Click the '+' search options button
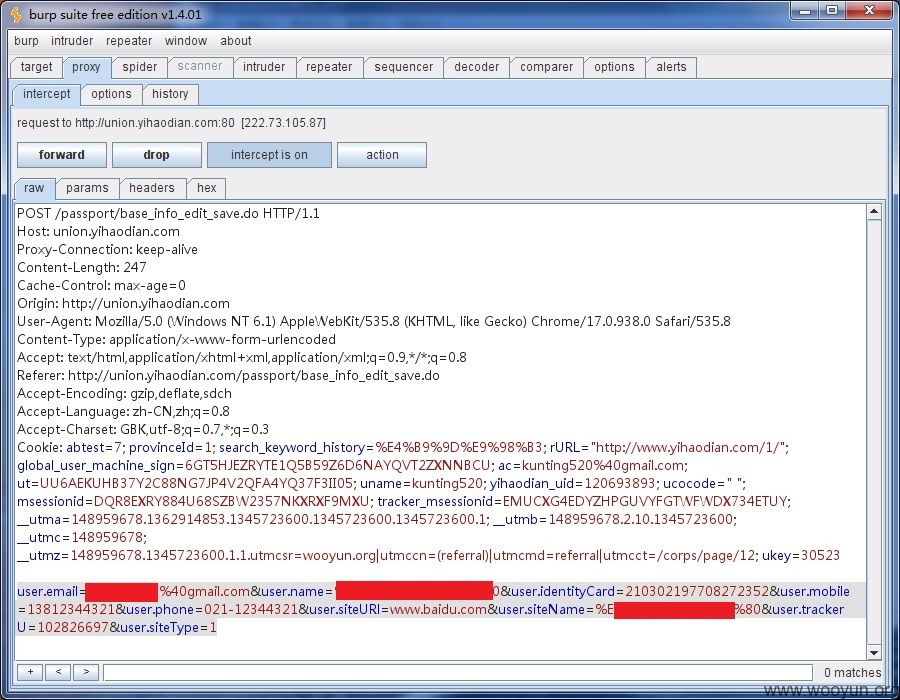 pos(30,672)
